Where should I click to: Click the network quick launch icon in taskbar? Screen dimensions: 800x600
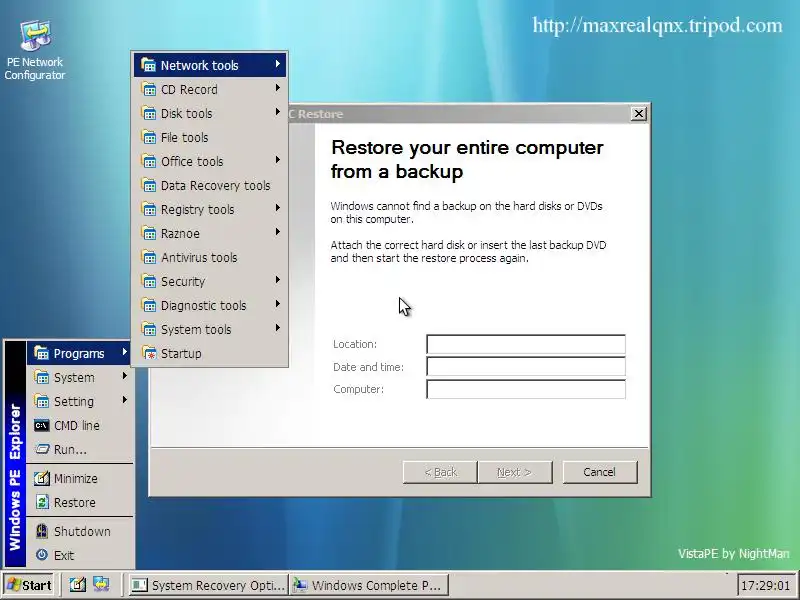pyautogui.click(x=101, y=584)
